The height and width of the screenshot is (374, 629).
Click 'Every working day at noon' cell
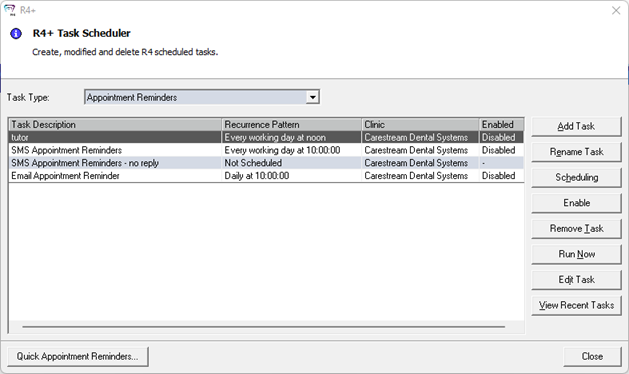pyautogui.click(x=292, y=137)
